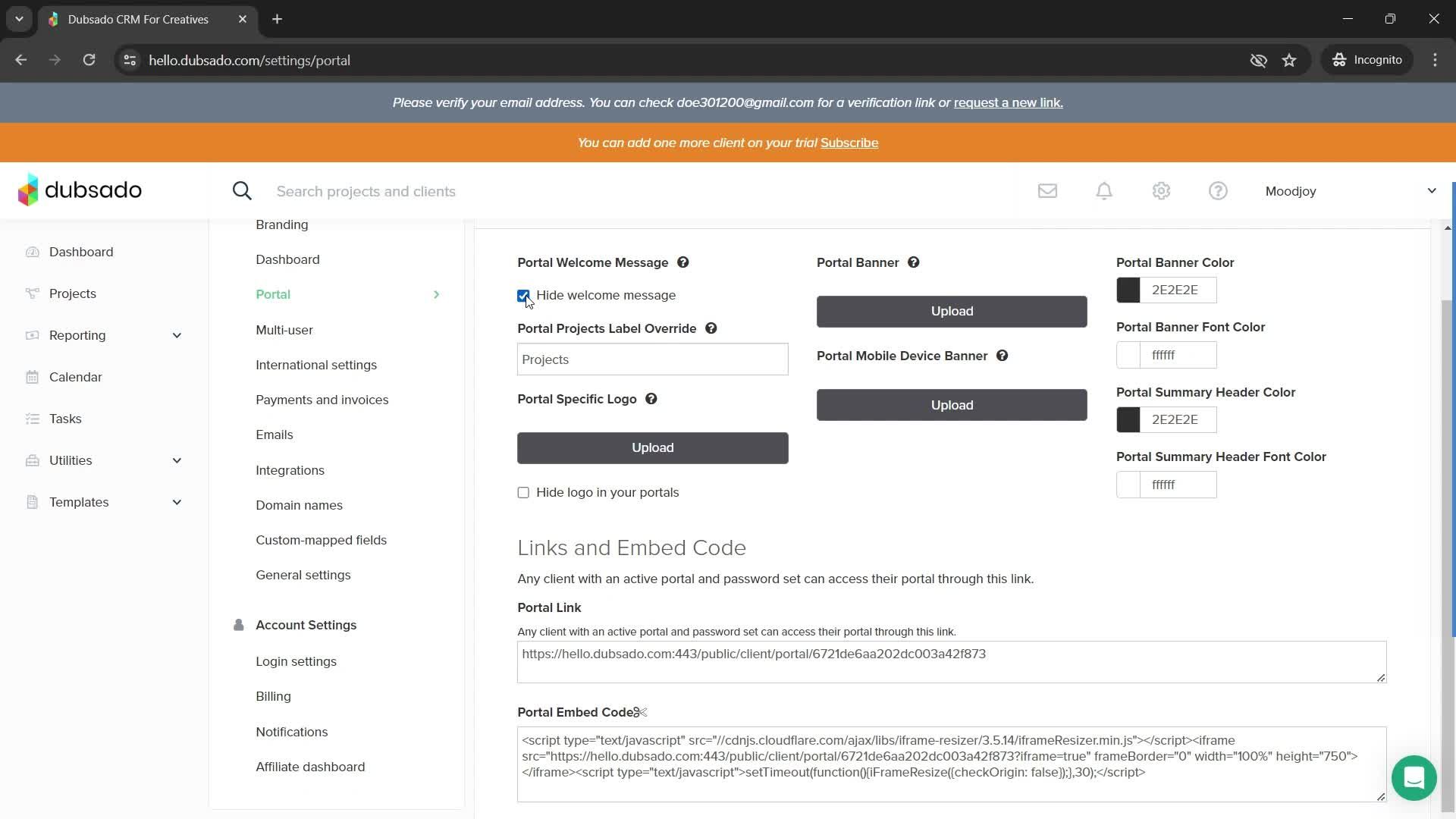The height and width of the screenshot is (819, 1456).
Task: Open the mail inbox icon
Action: pos(1047,191)
